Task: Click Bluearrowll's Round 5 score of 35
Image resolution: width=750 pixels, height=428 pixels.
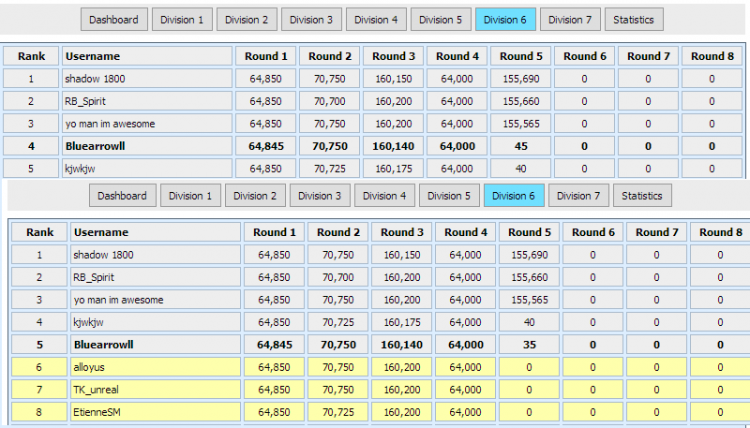Action: [529, 344]
